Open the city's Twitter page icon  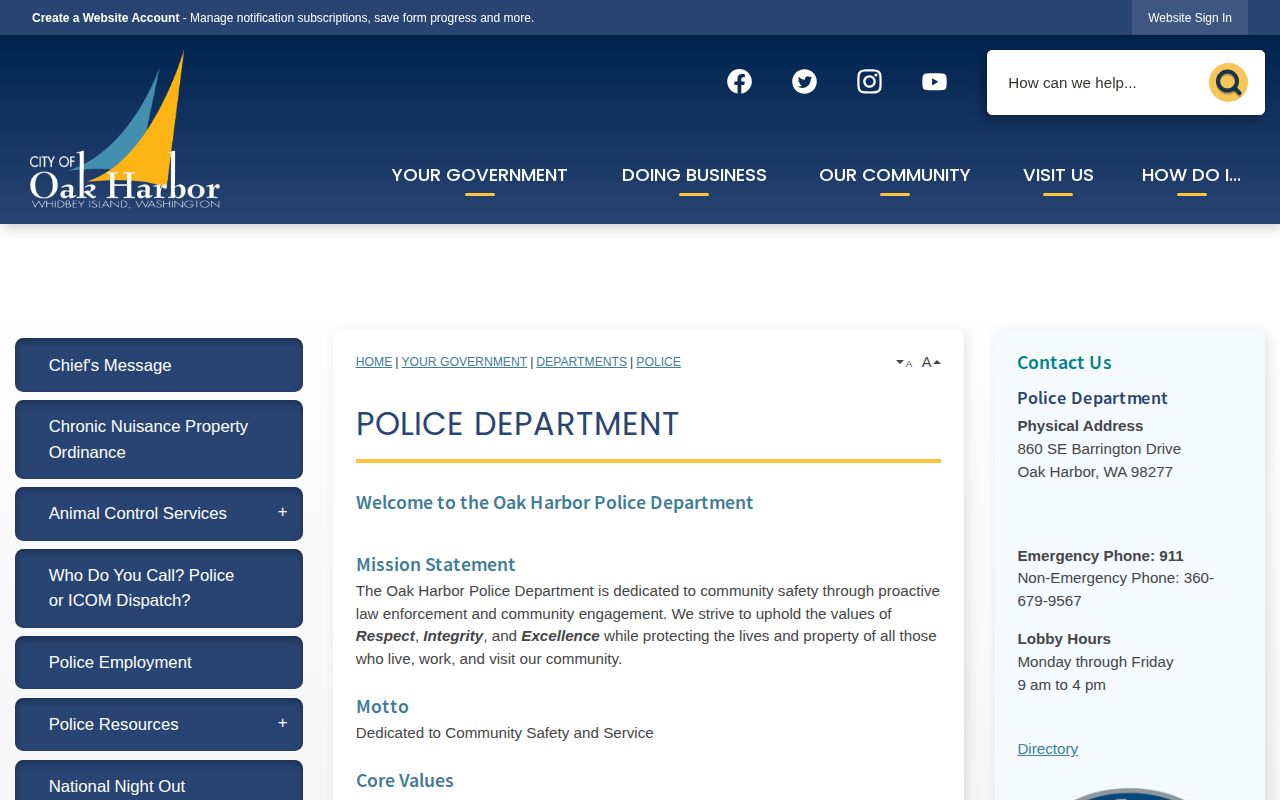pyautogui.click(x=804, y=82)
